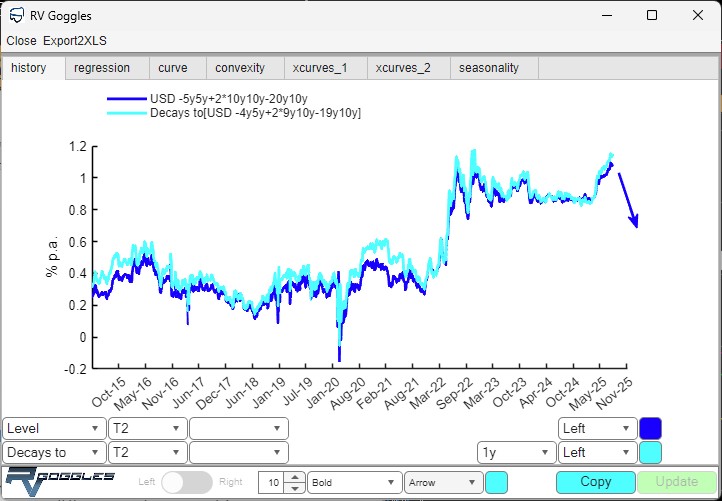The height and width of the screenshot is (501, 722).
Task: Click the Copy button
Action: [x=596, y=482]
